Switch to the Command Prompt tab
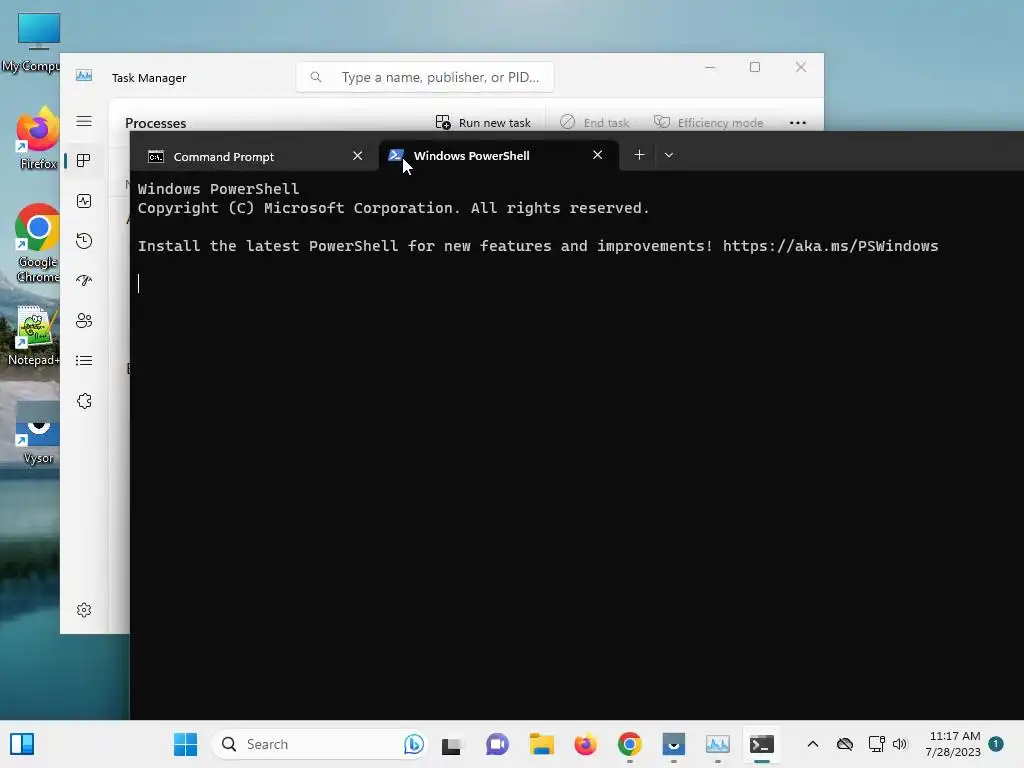This screenshot has height=768, width=1024. 255,157
